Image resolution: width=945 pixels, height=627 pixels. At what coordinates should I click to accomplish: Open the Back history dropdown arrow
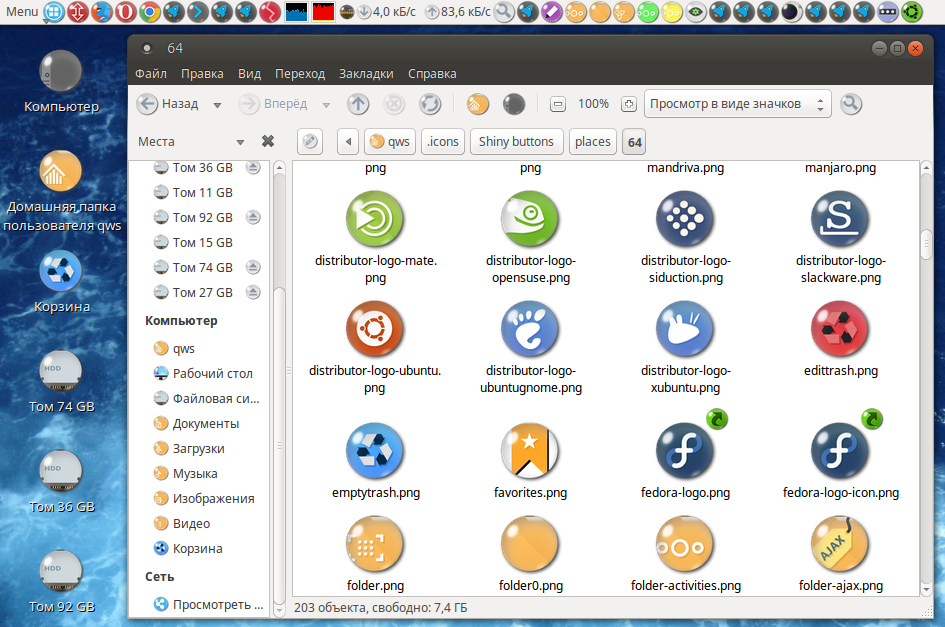(x=217, y=105)
